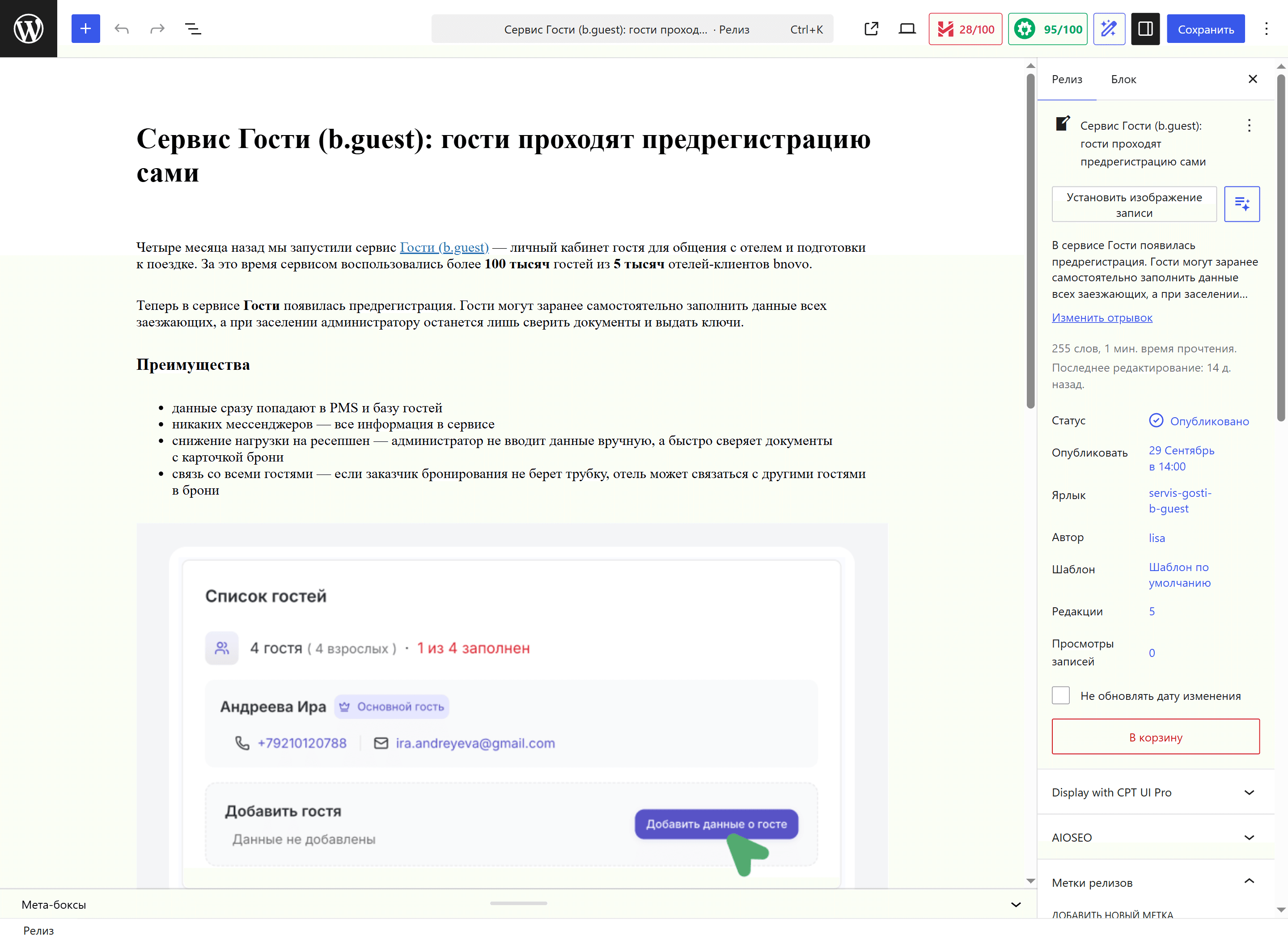1288x940 pixels.
Task: Expand the Display with CPT UI Pro panel
Action: click(x=1156, y=792)
